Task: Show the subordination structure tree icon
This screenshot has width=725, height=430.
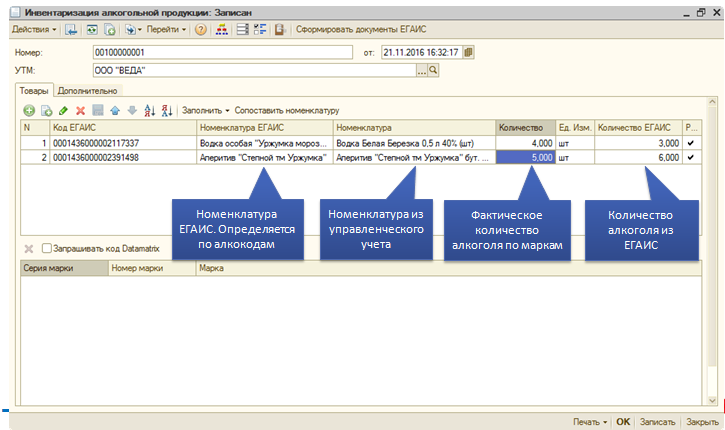Action: click(221, 30)
